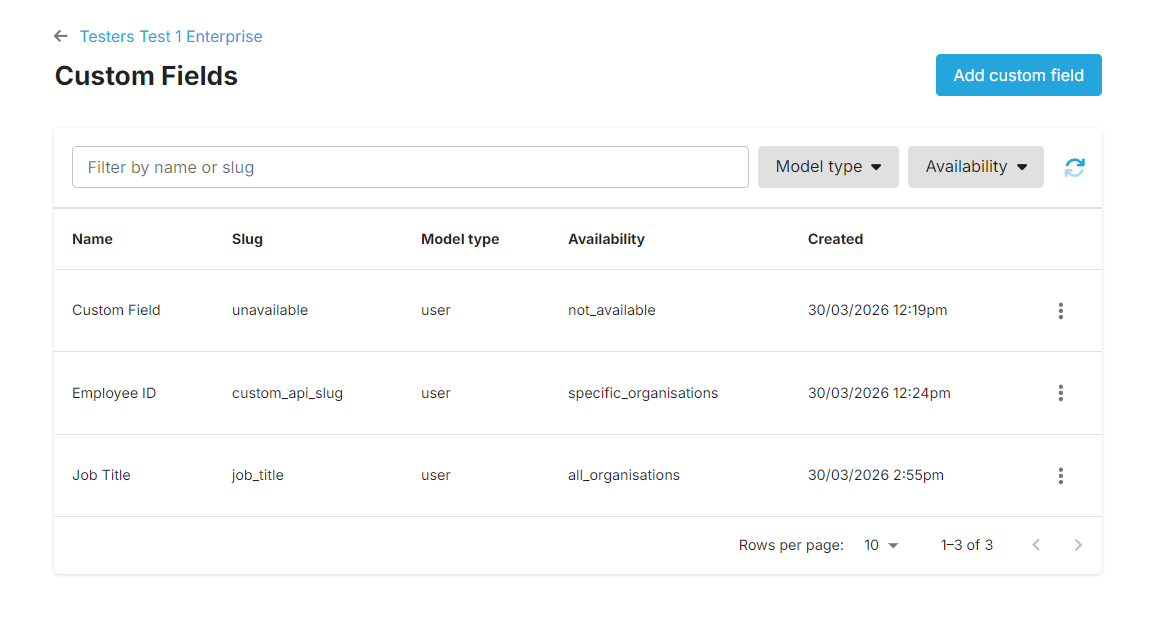Viewport: 1165px width, 618px height.
Task: Sort by the Slug column header
Action: click(247, 239)
